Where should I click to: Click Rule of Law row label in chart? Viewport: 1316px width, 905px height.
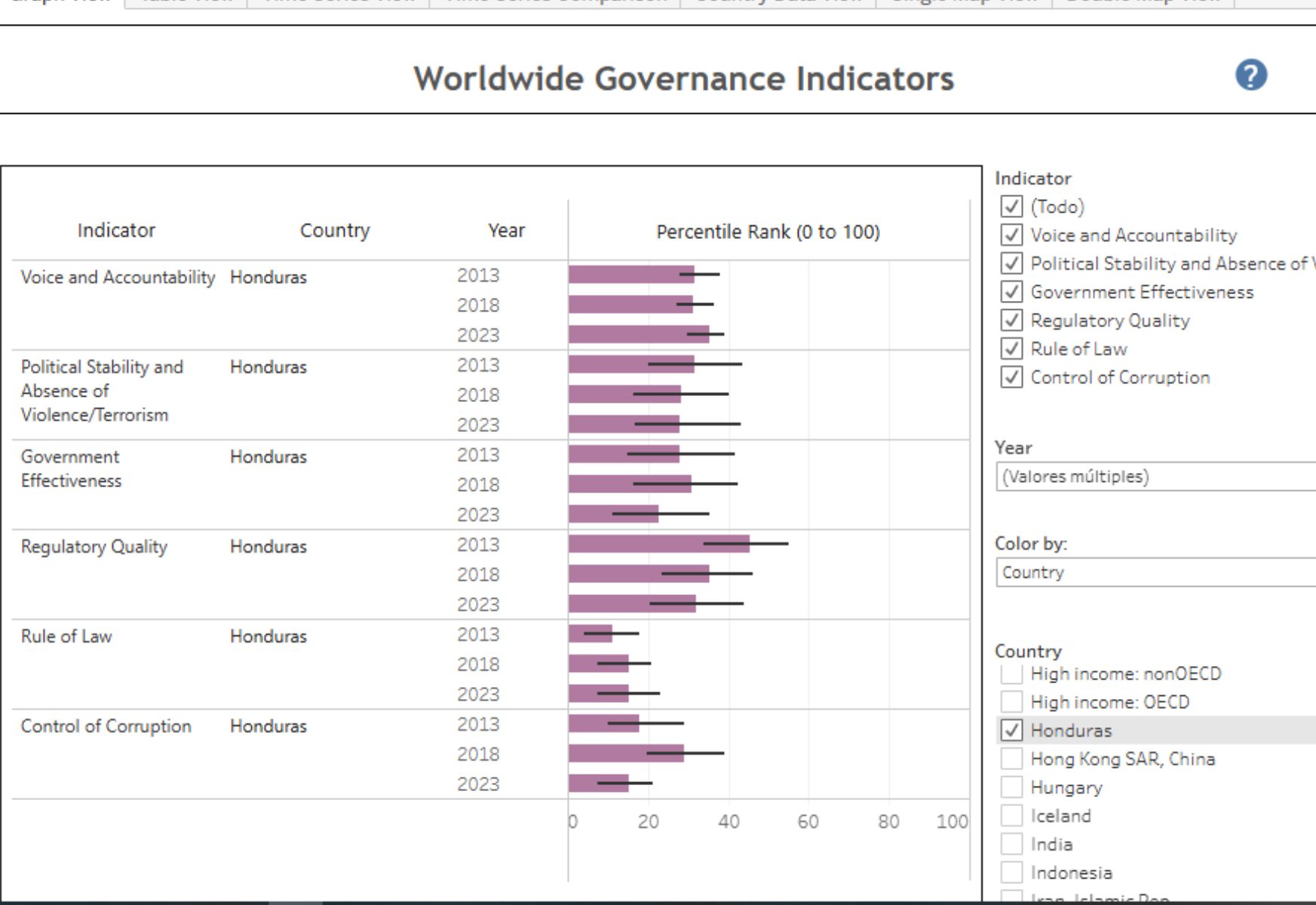66,637
